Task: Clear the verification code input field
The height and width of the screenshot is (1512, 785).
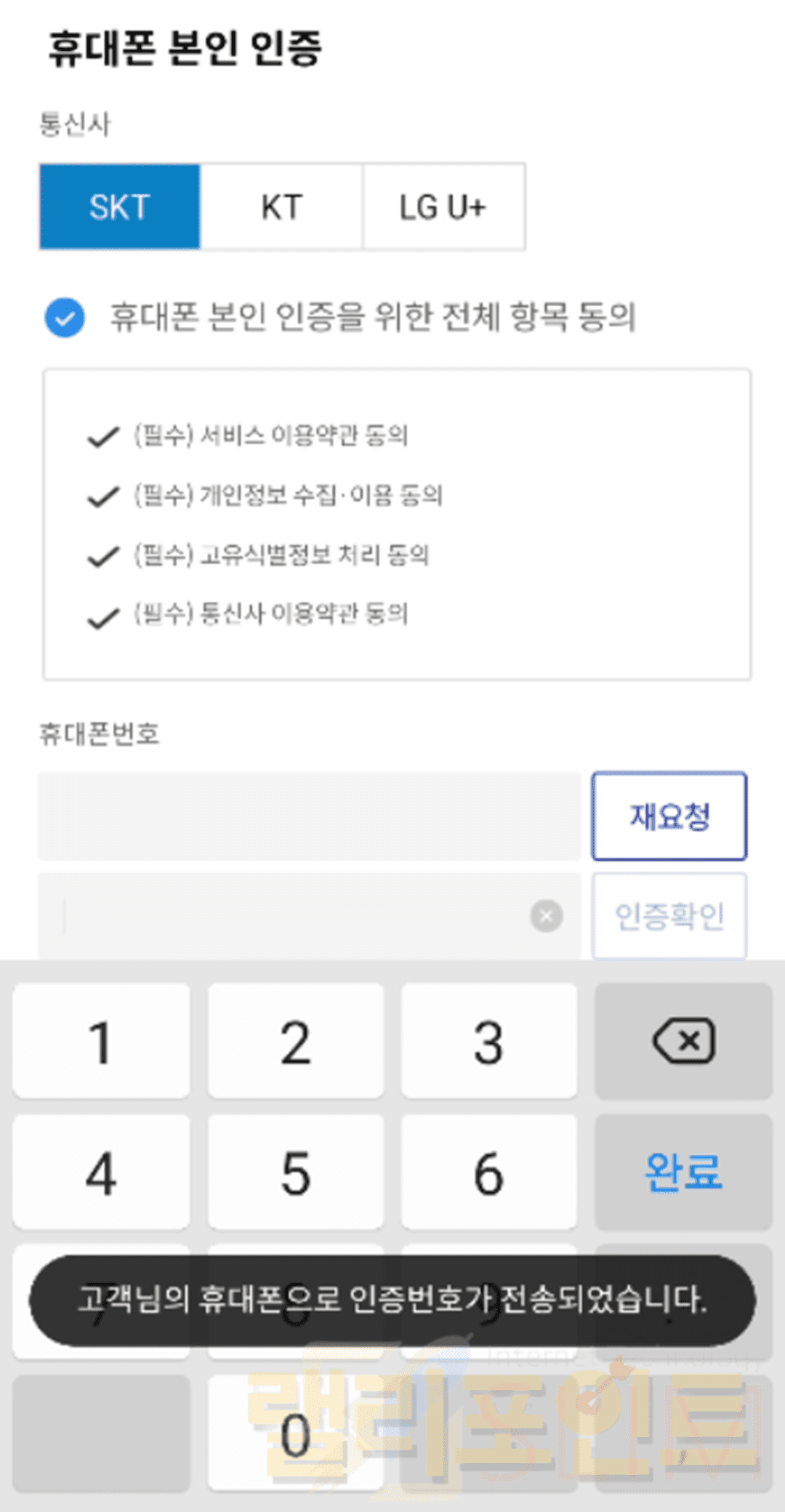Action: [547, 916]
